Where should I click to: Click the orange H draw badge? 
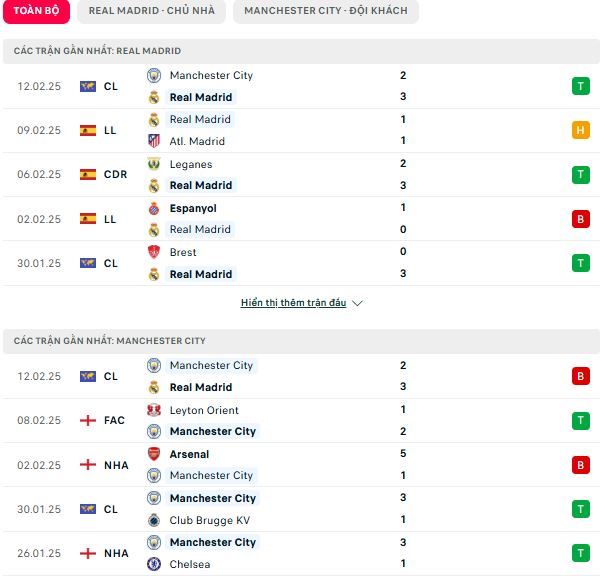581,130
